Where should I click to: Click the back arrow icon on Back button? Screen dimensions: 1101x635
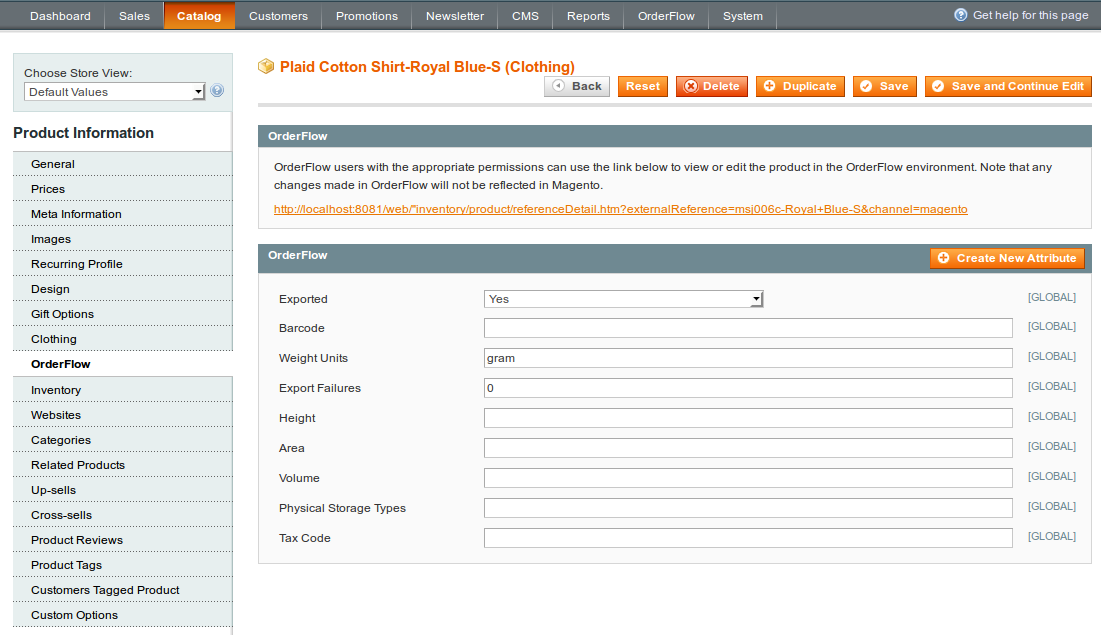click(557, 86)
